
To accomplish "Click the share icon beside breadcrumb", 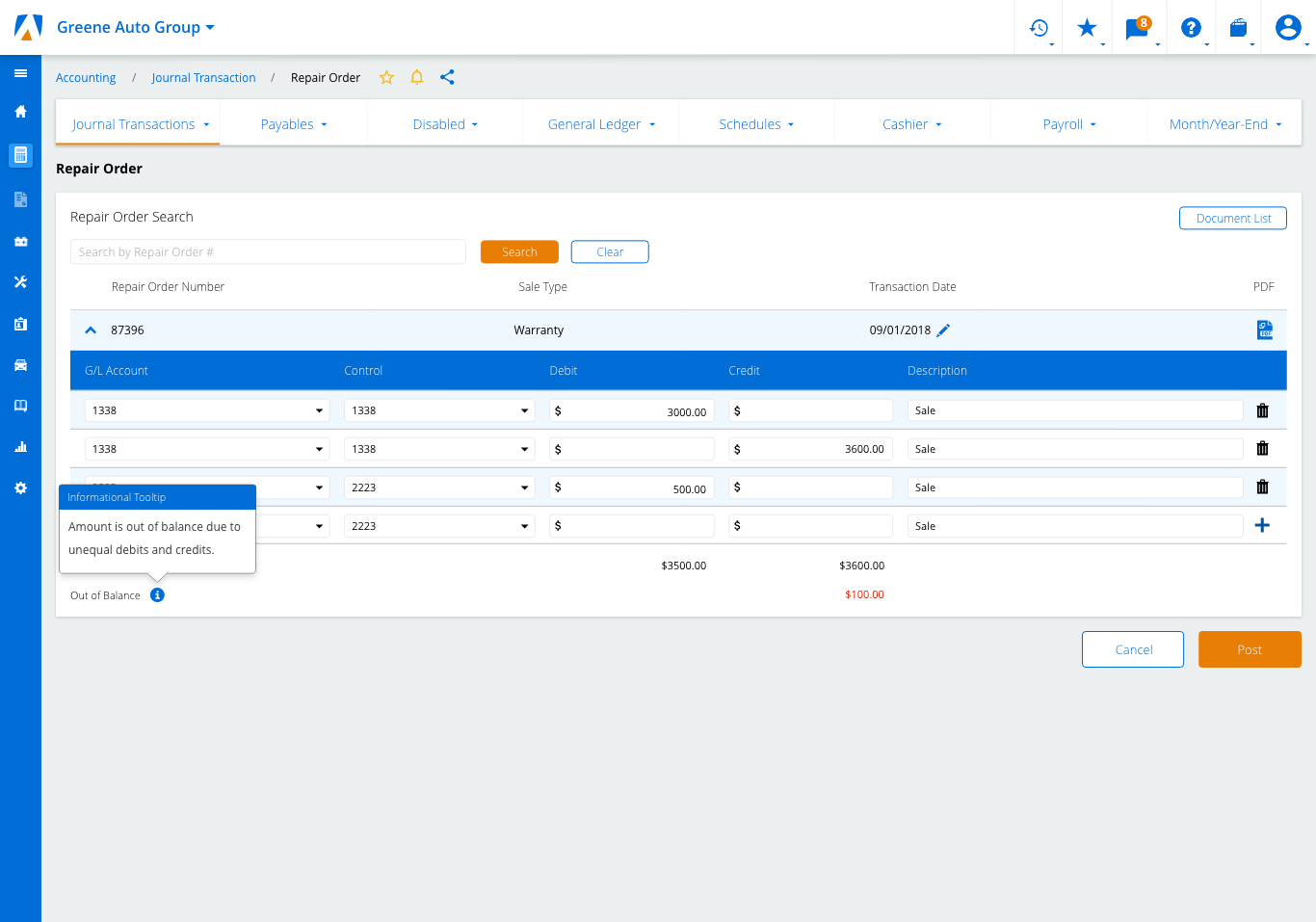I will 447,77.
